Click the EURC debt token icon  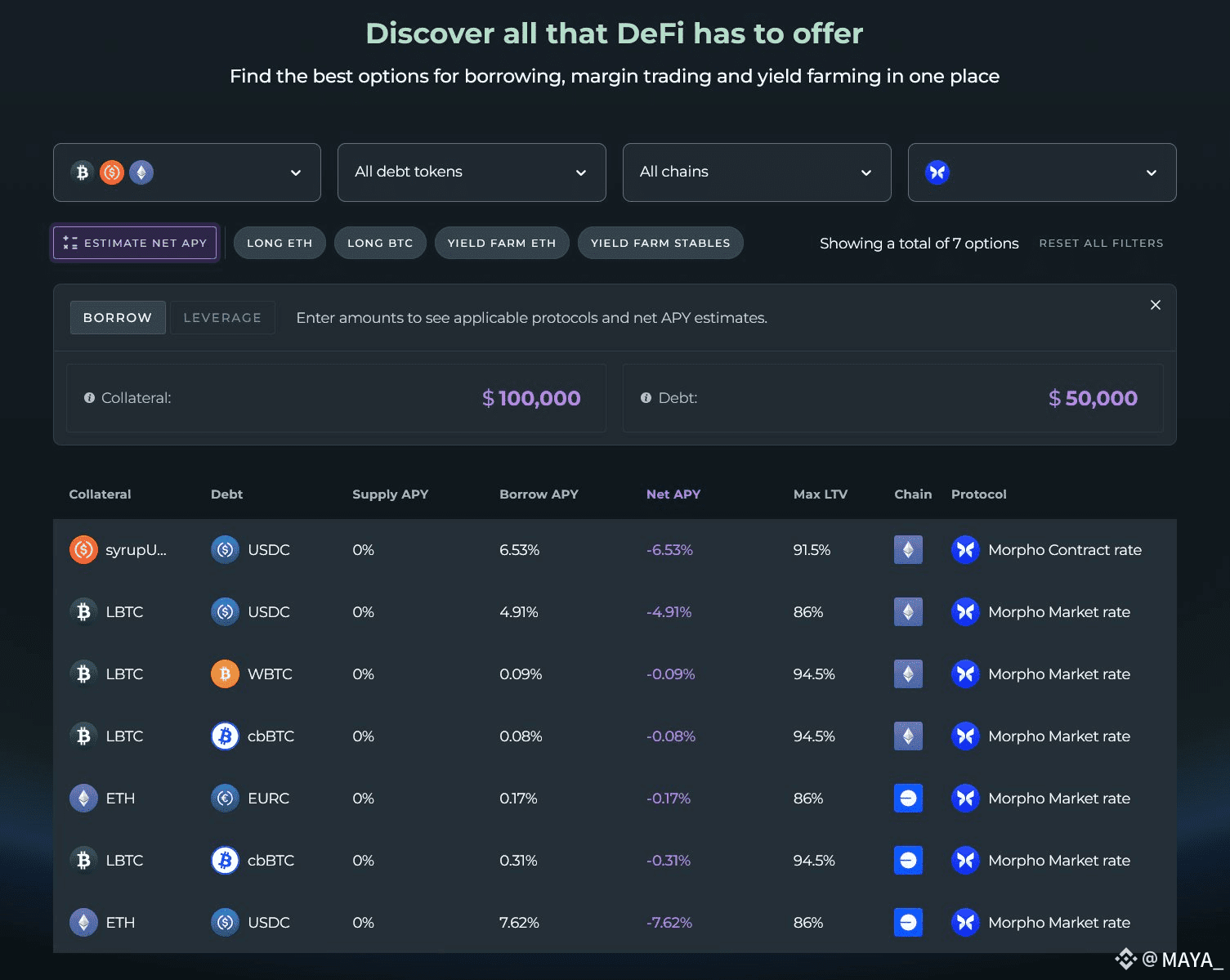[225, 799]
